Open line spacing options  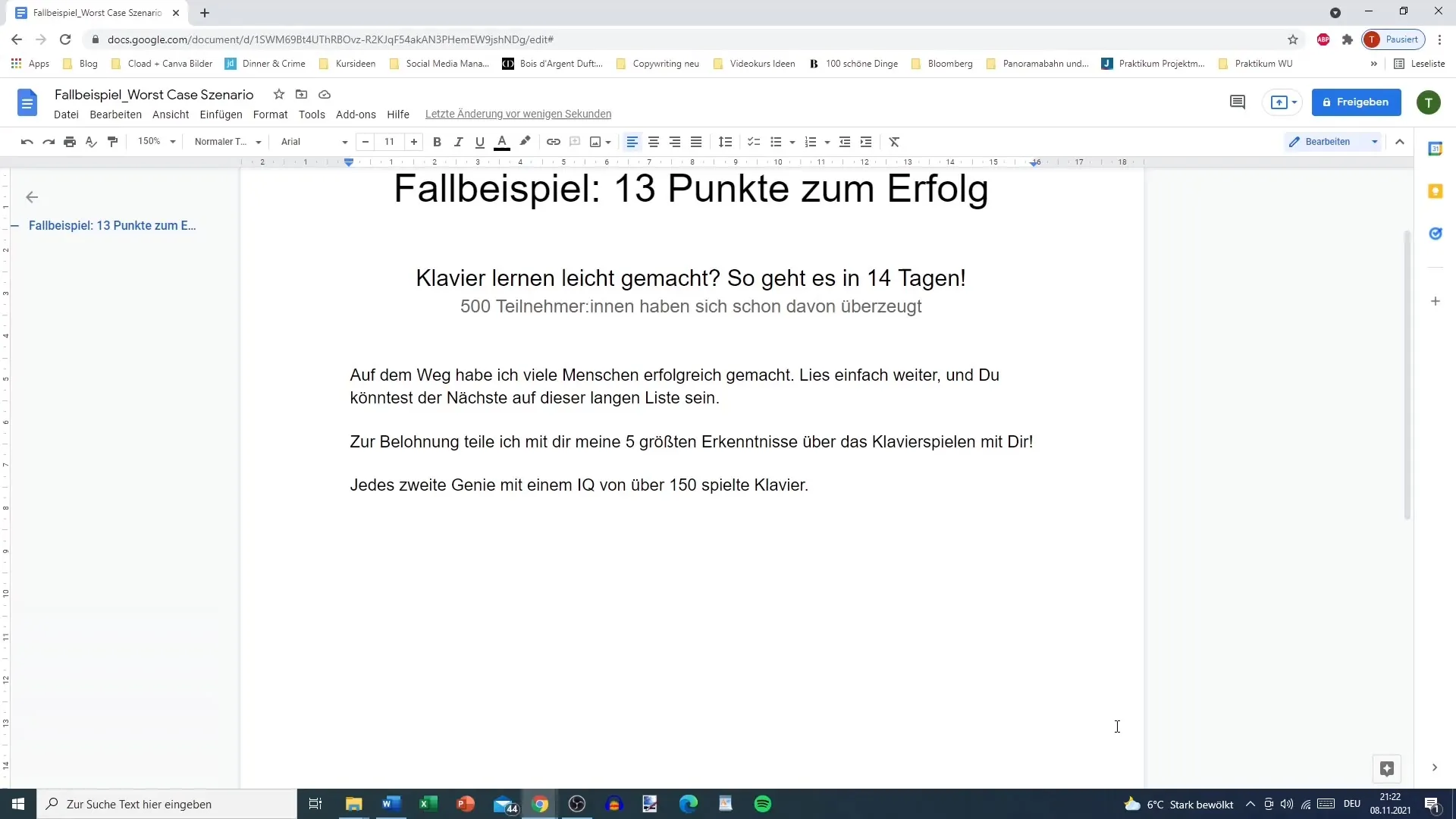coord(726,142)
